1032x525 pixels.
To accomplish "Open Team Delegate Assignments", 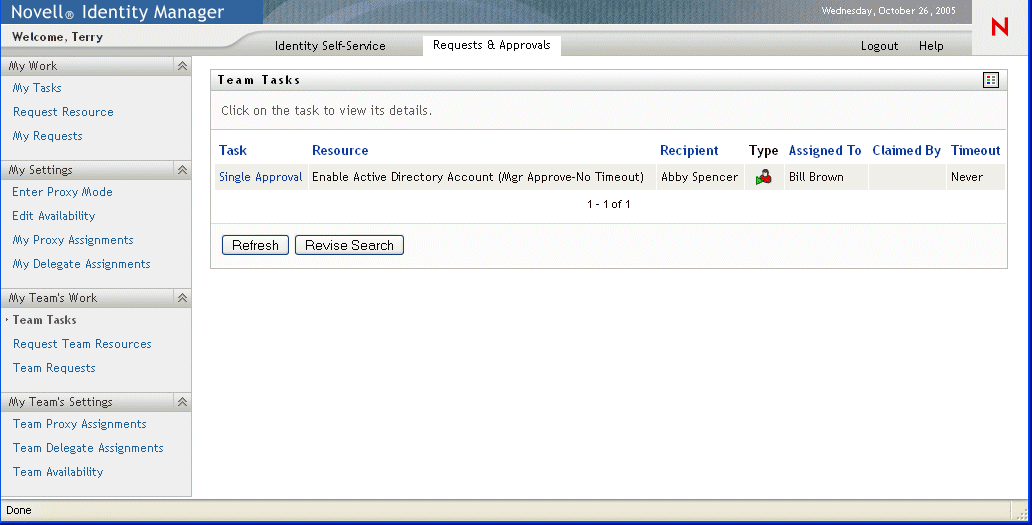I will [x=88, y=448].
